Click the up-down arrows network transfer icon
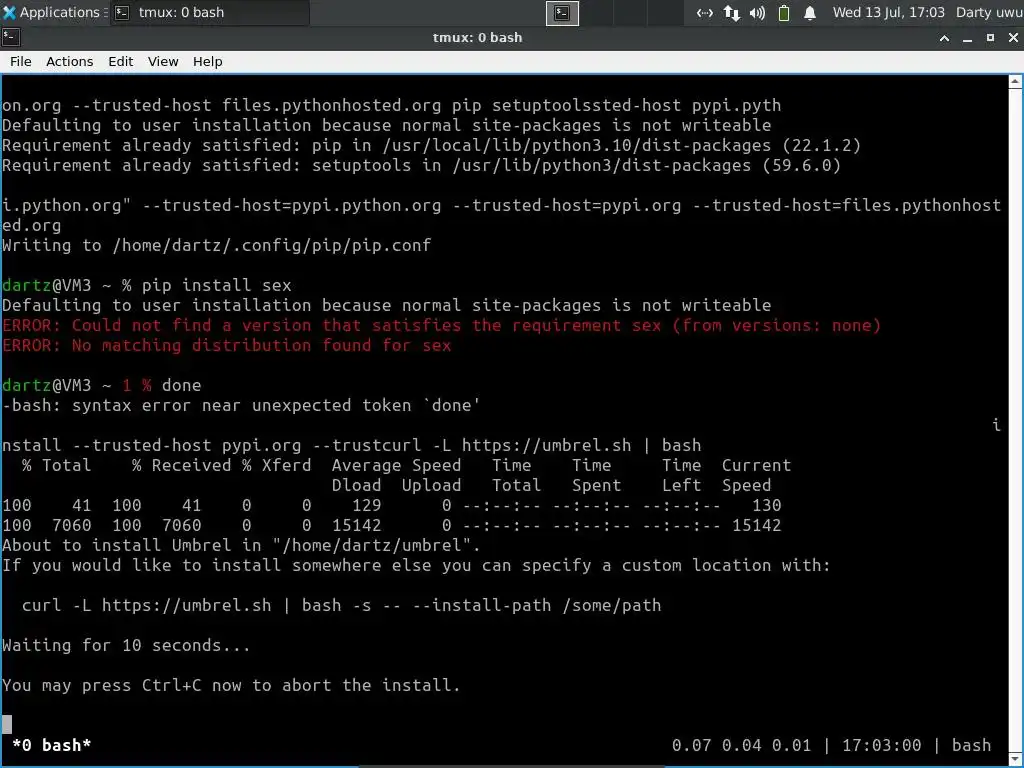Viewport: 1024px width, 768px height. pyautogui.click(x=731, y=13)
